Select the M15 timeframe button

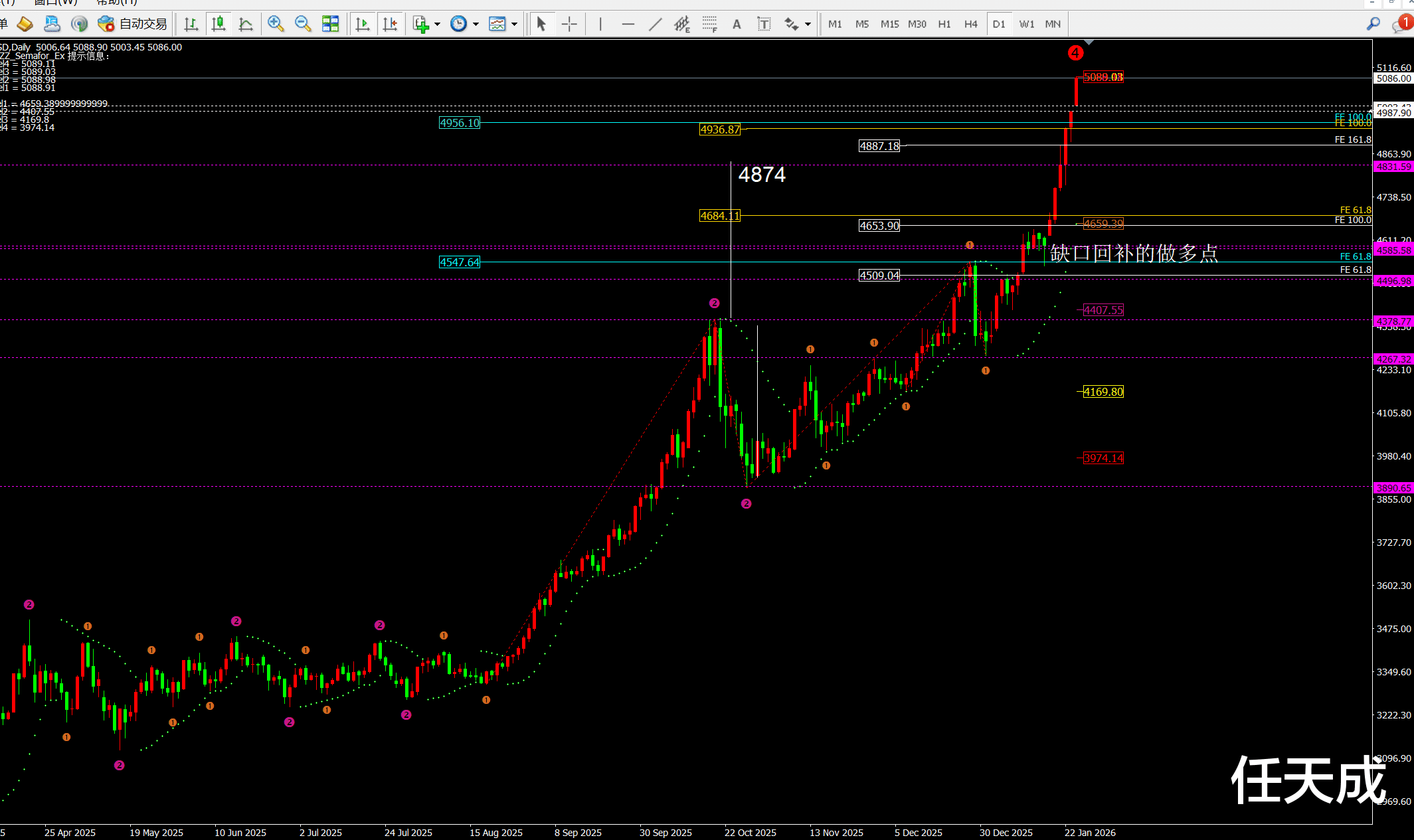click(x=889, y=25)
